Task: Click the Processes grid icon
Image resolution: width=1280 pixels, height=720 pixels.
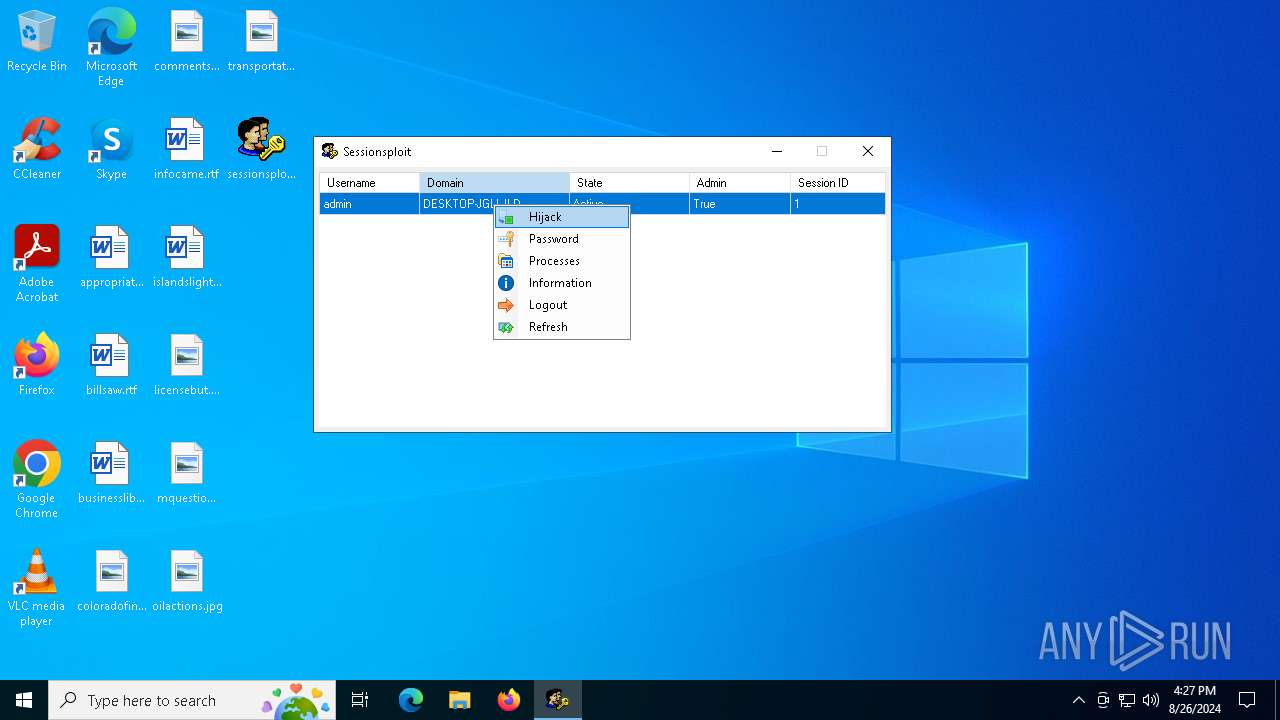Action: point(506,261)
